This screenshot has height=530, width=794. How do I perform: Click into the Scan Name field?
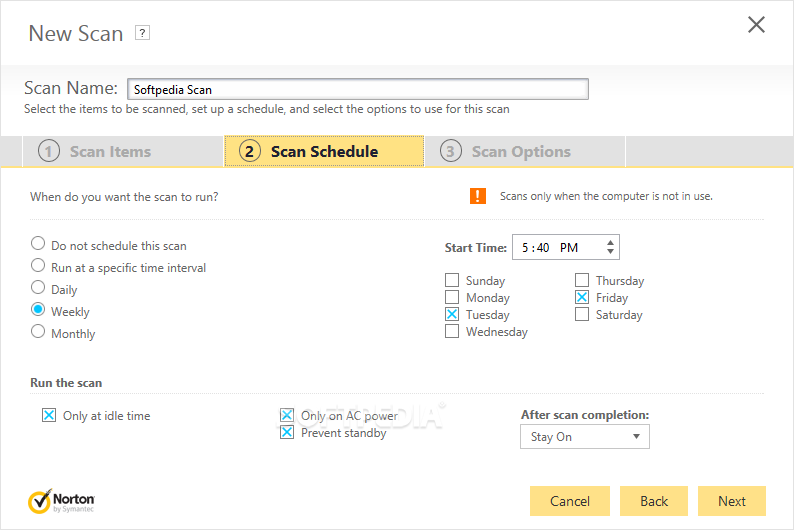[x=358, y=89]
